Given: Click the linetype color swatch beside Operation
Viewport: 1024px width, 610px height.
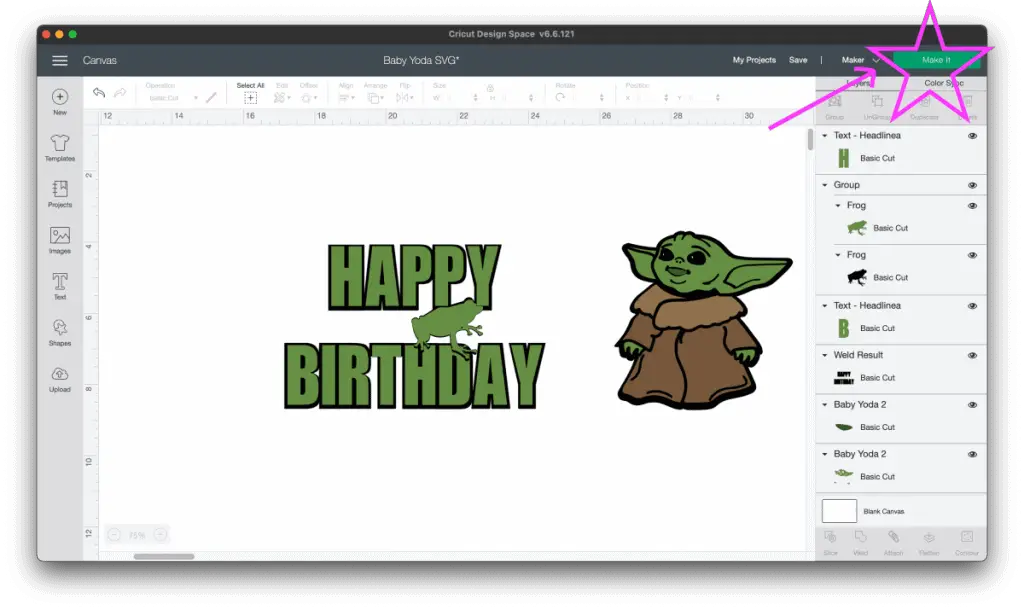Looking at the screenshot, I should click(x=211, y=98).
